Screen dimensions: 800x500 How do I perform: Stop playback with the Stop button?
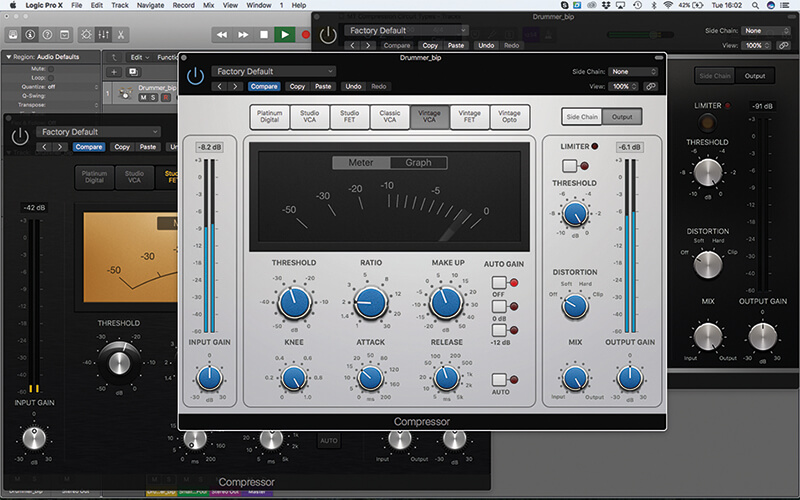[264, 35]
